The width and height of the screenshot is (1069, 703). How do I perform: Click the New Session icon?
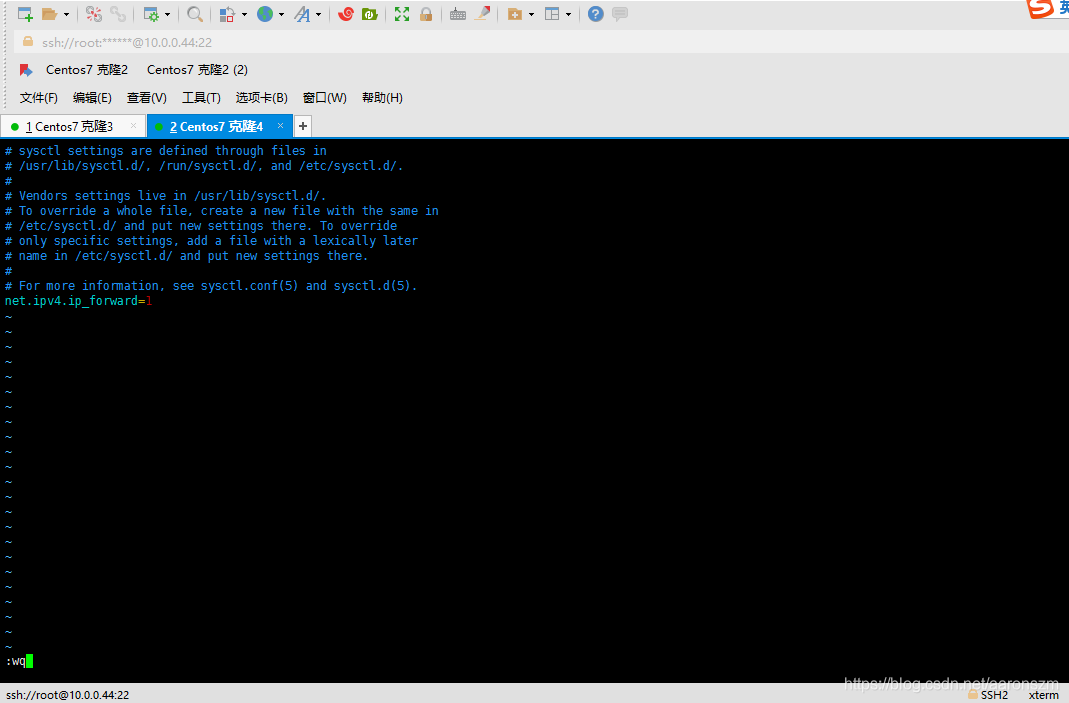coord(25,14)
